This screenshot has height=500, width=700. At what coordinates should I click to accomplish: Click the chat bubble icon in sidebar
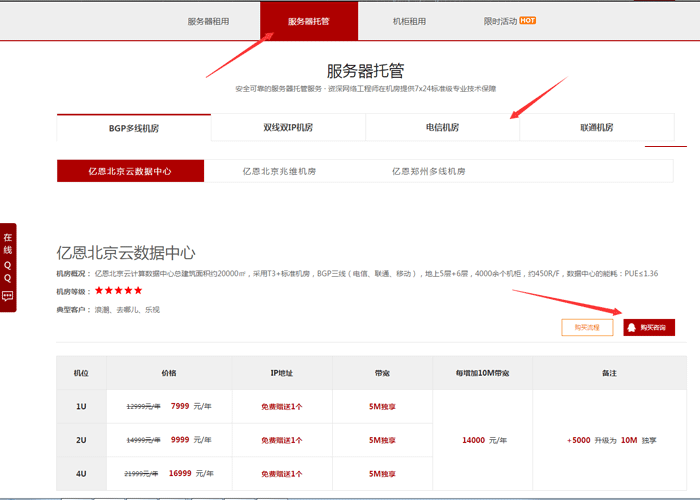coord(8,296)
